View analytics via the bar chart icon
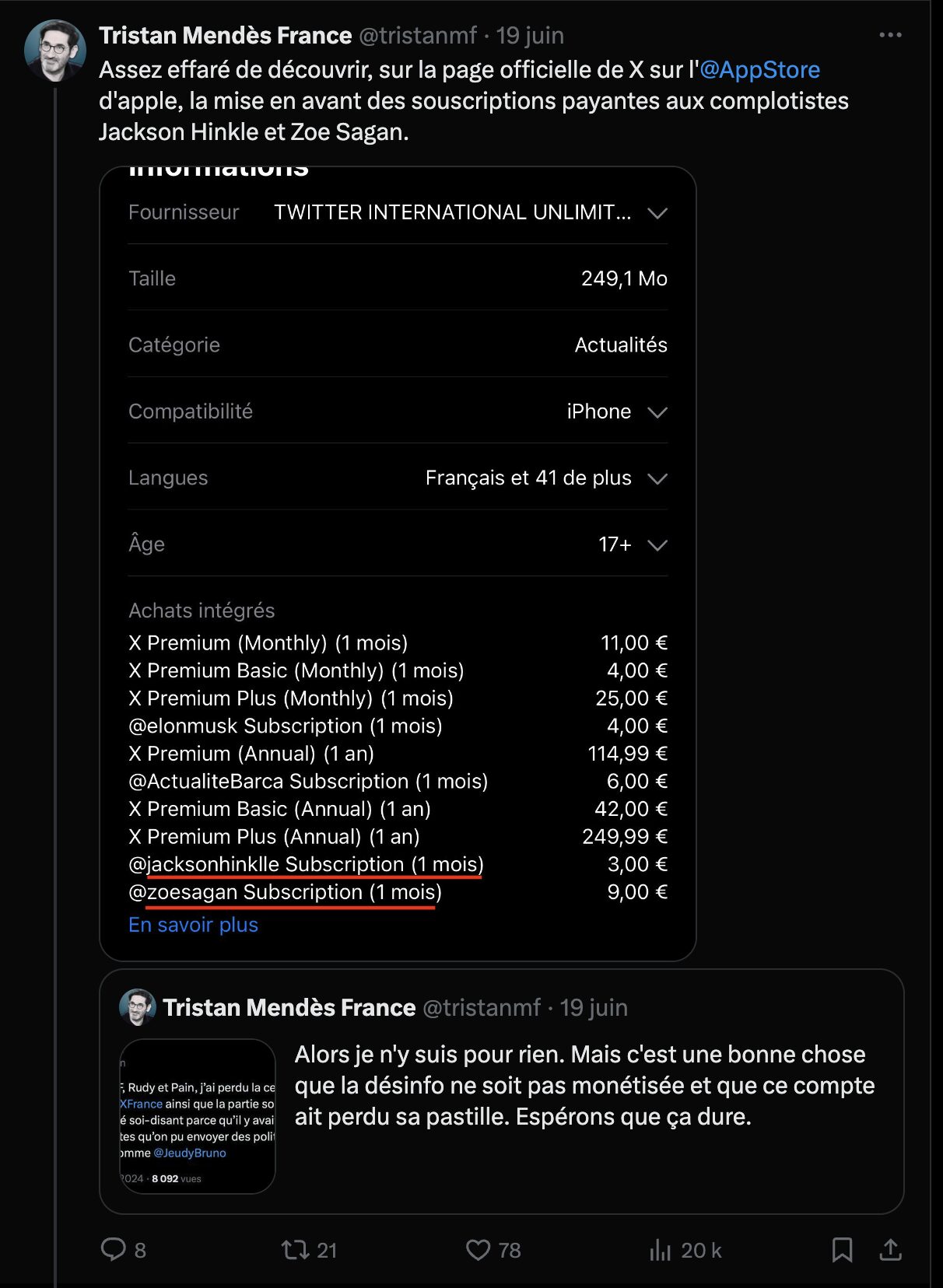The height and width of the screenshot is (1288, 943). point(661,1250)
